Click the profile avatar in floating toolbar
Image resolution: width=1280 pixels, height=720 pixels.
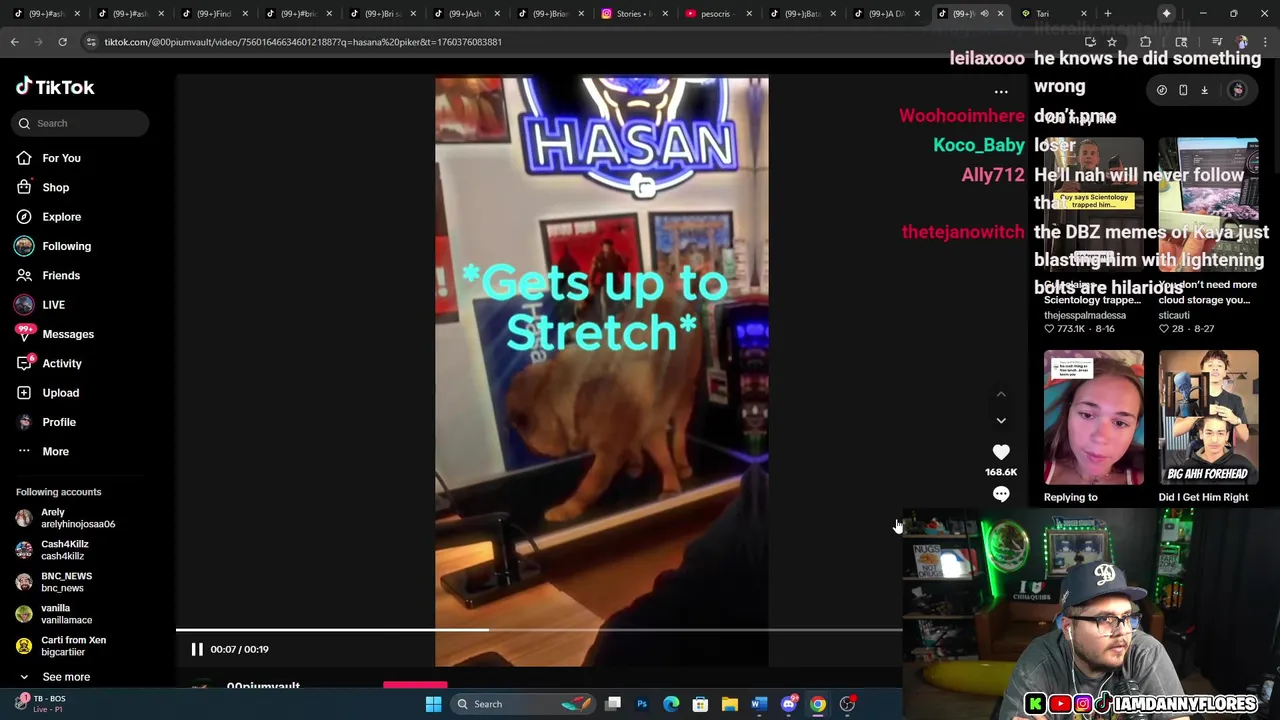point(1238,90)
